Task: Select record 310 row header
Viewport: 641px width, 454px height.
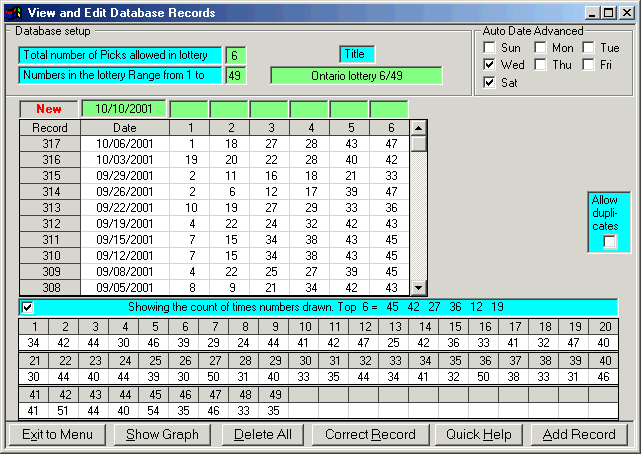Action: 50,255
